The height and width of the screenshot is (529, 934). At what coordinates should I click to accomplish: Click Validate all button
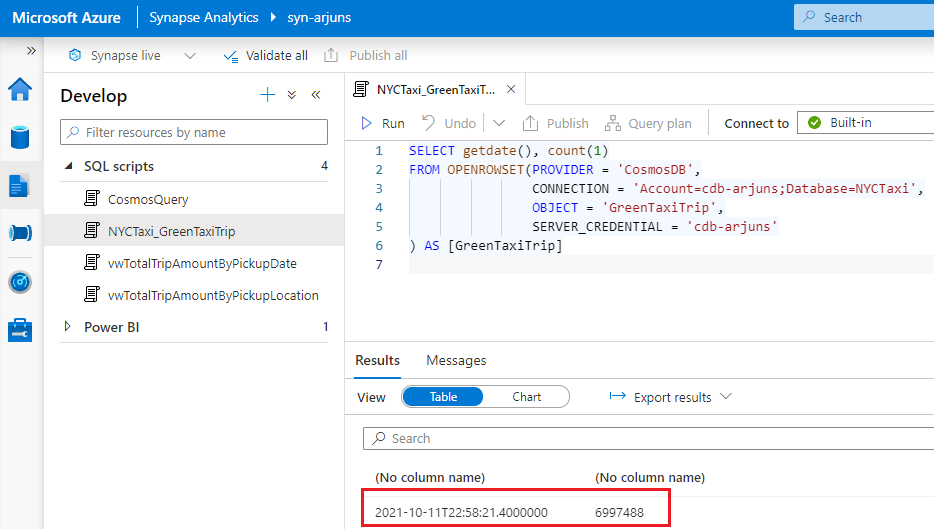pyautogui.click(x=266, y=56)
